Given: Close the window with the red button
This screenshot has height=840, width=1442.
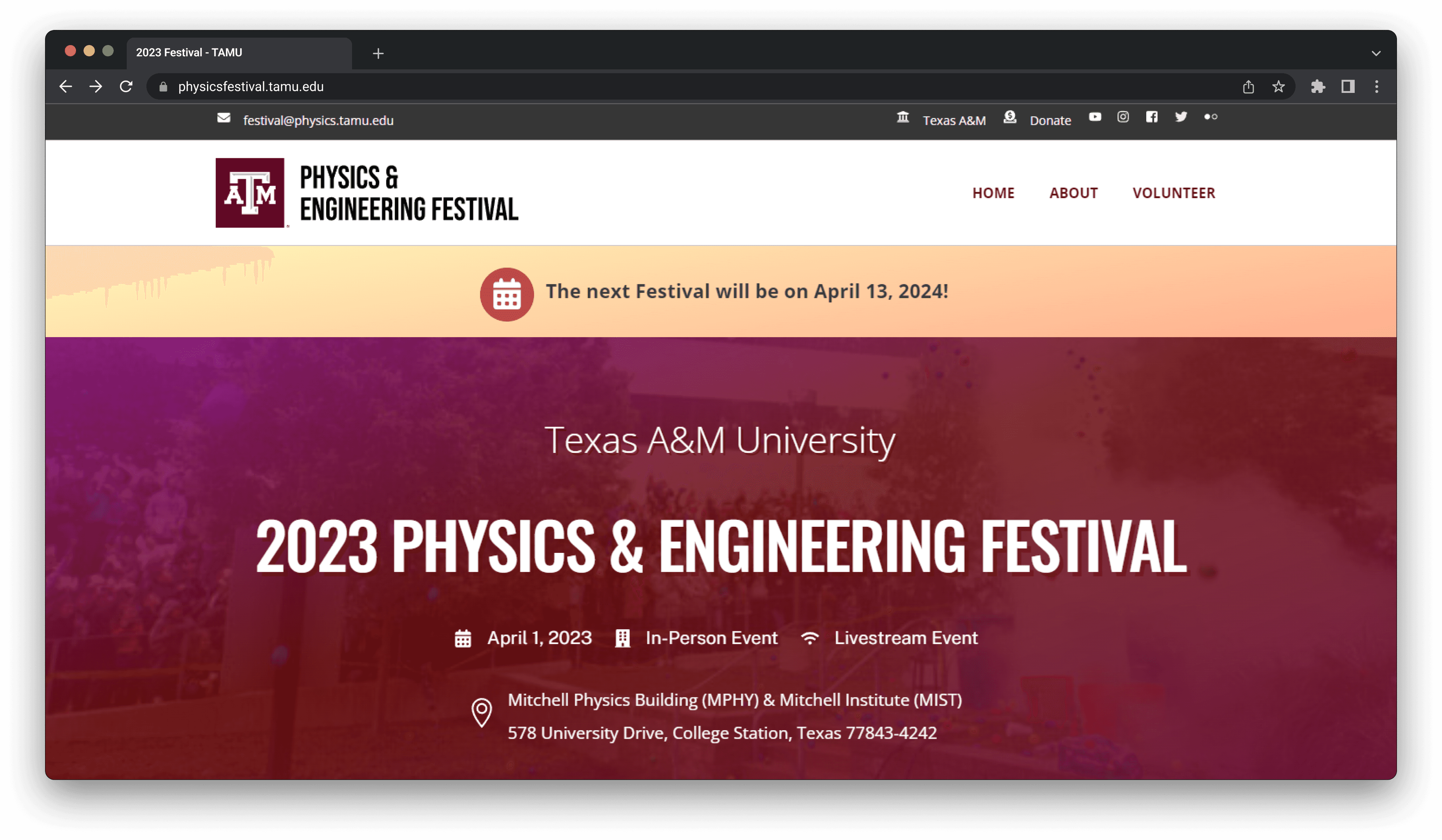Looking at the screenshot, I should [70, 51].
